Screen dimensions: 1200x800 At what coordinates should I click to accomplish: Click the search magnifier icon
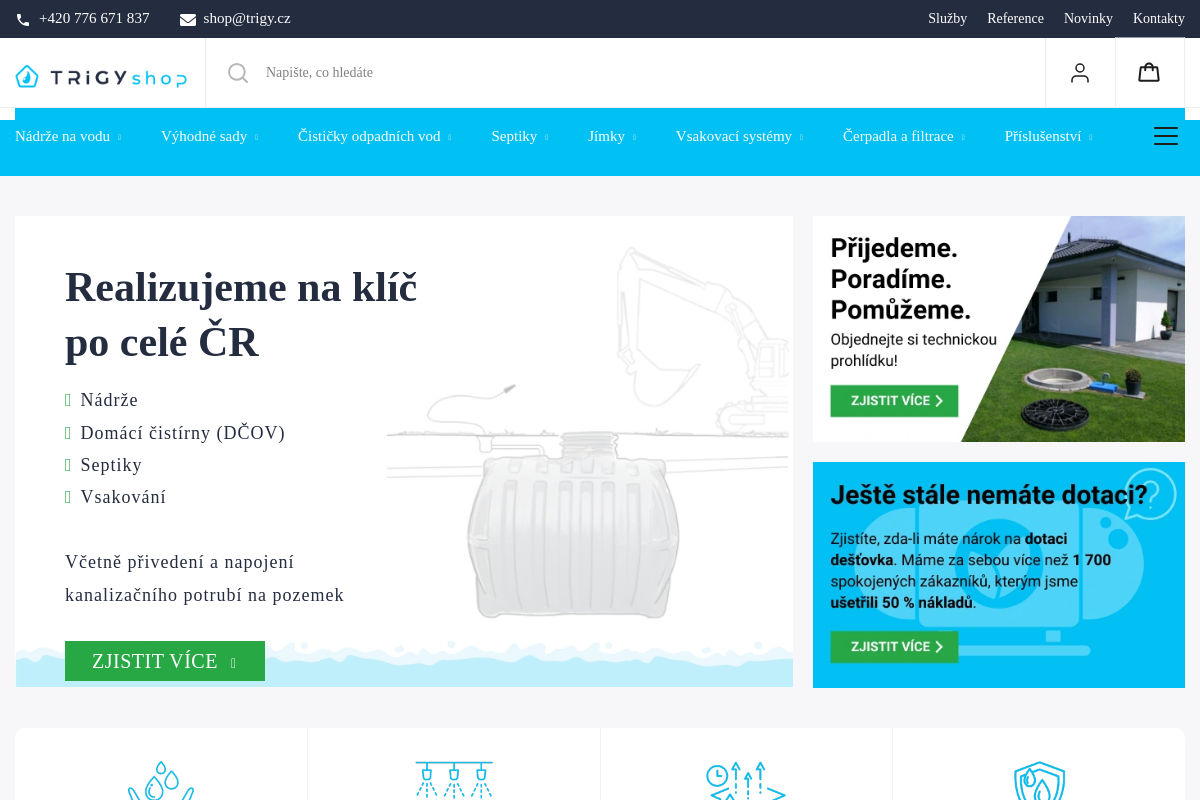tap(238, 73)
